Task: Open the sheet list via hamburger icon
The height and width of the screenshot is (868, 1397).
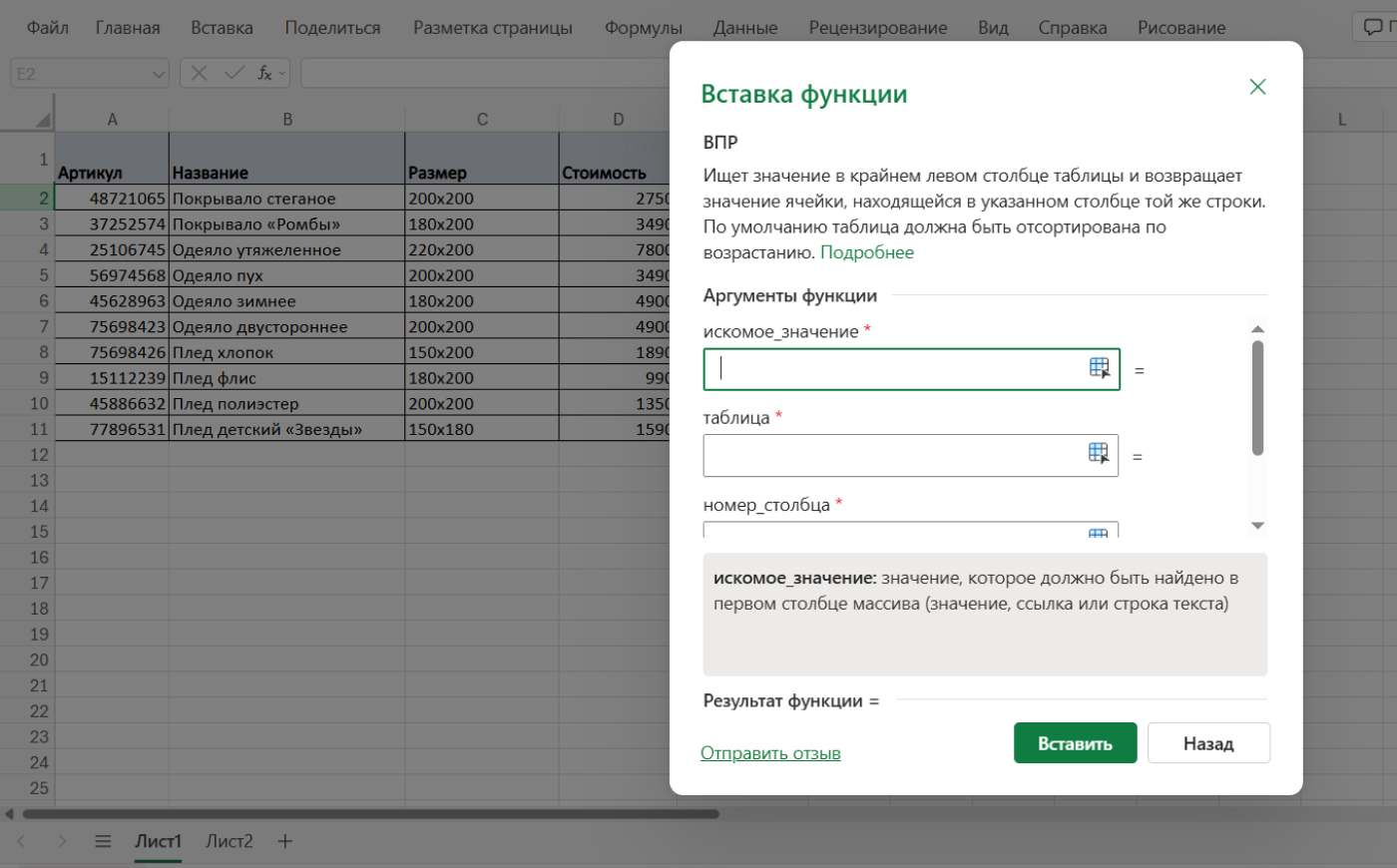Action: pyautogui.click(x=103, y=841)
